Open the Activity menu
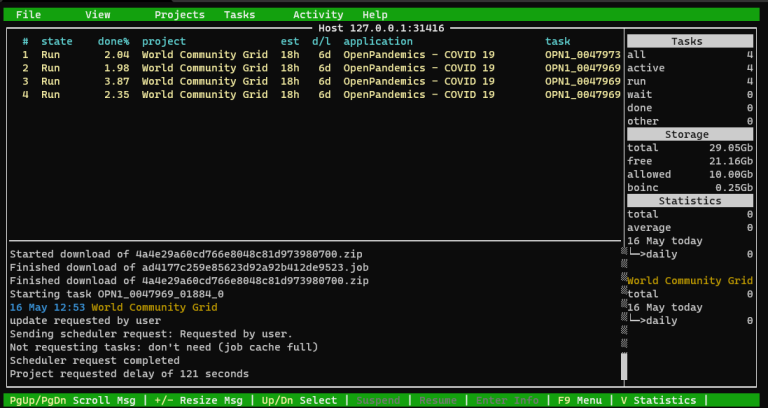 (318, 15)
